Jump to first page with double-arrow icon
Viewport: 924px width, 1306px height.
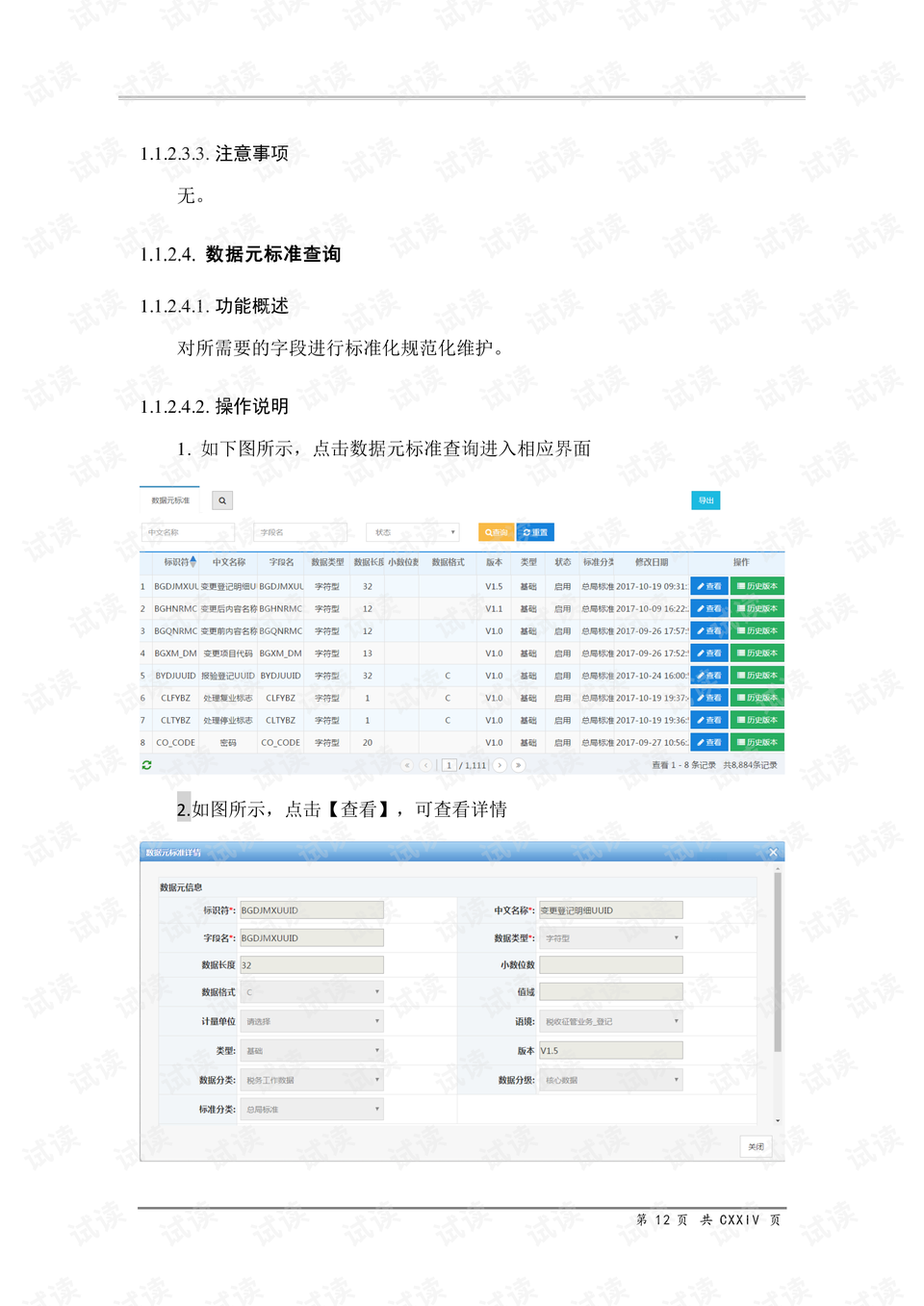pyautogui.click(x=407, y=763)
